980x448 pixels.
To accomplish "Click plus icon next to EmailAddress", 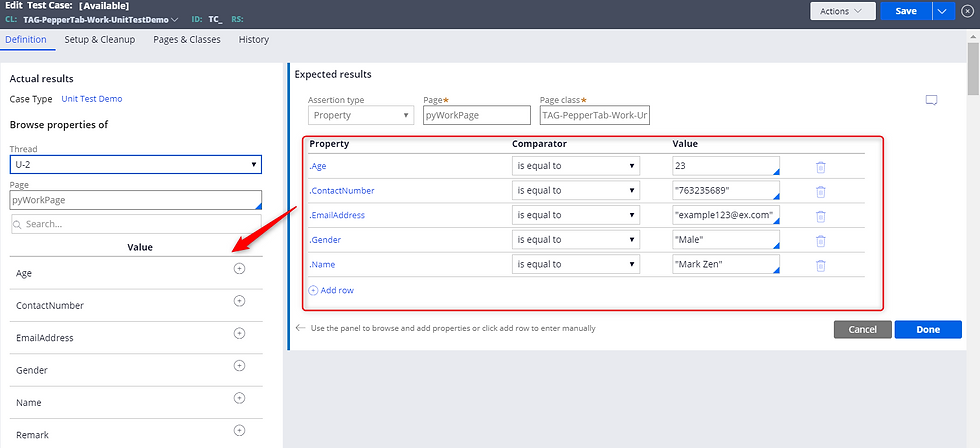I will click(239, 334).
